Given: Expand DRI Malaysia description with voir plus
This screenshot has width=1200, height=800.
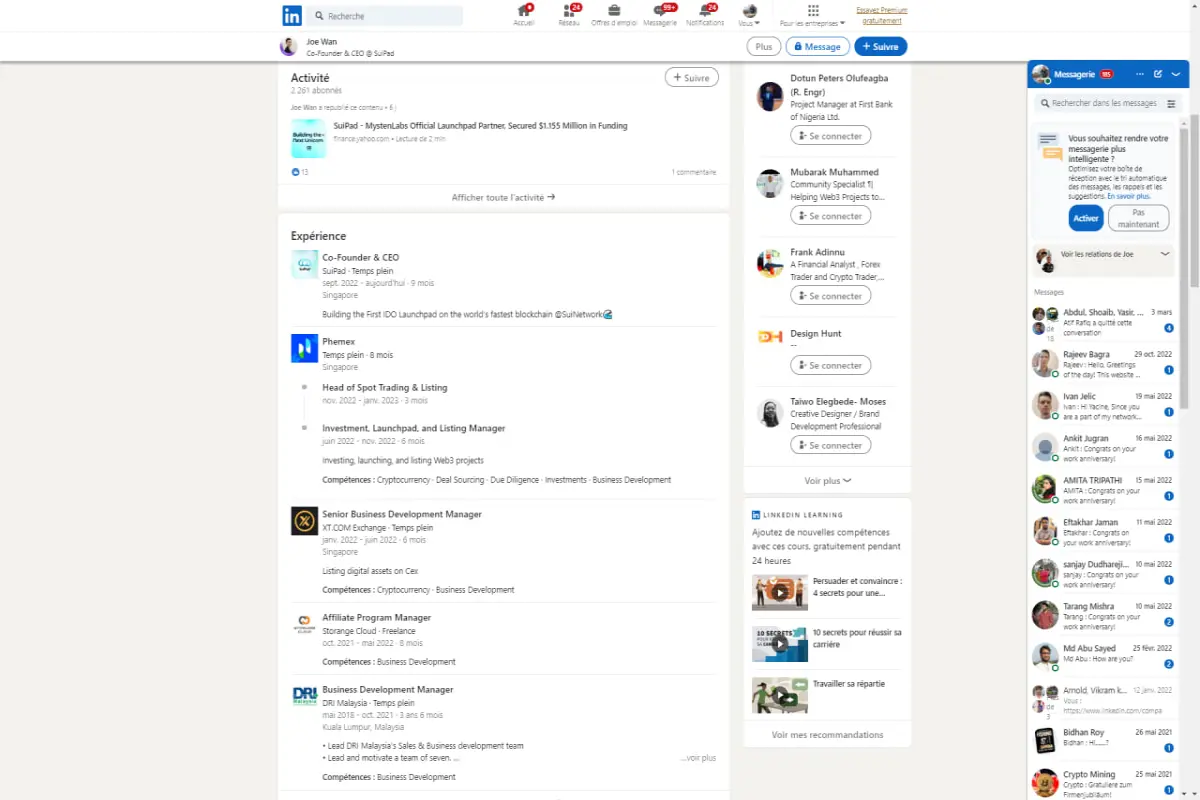Looking at the screenshot, I should 698,758.
